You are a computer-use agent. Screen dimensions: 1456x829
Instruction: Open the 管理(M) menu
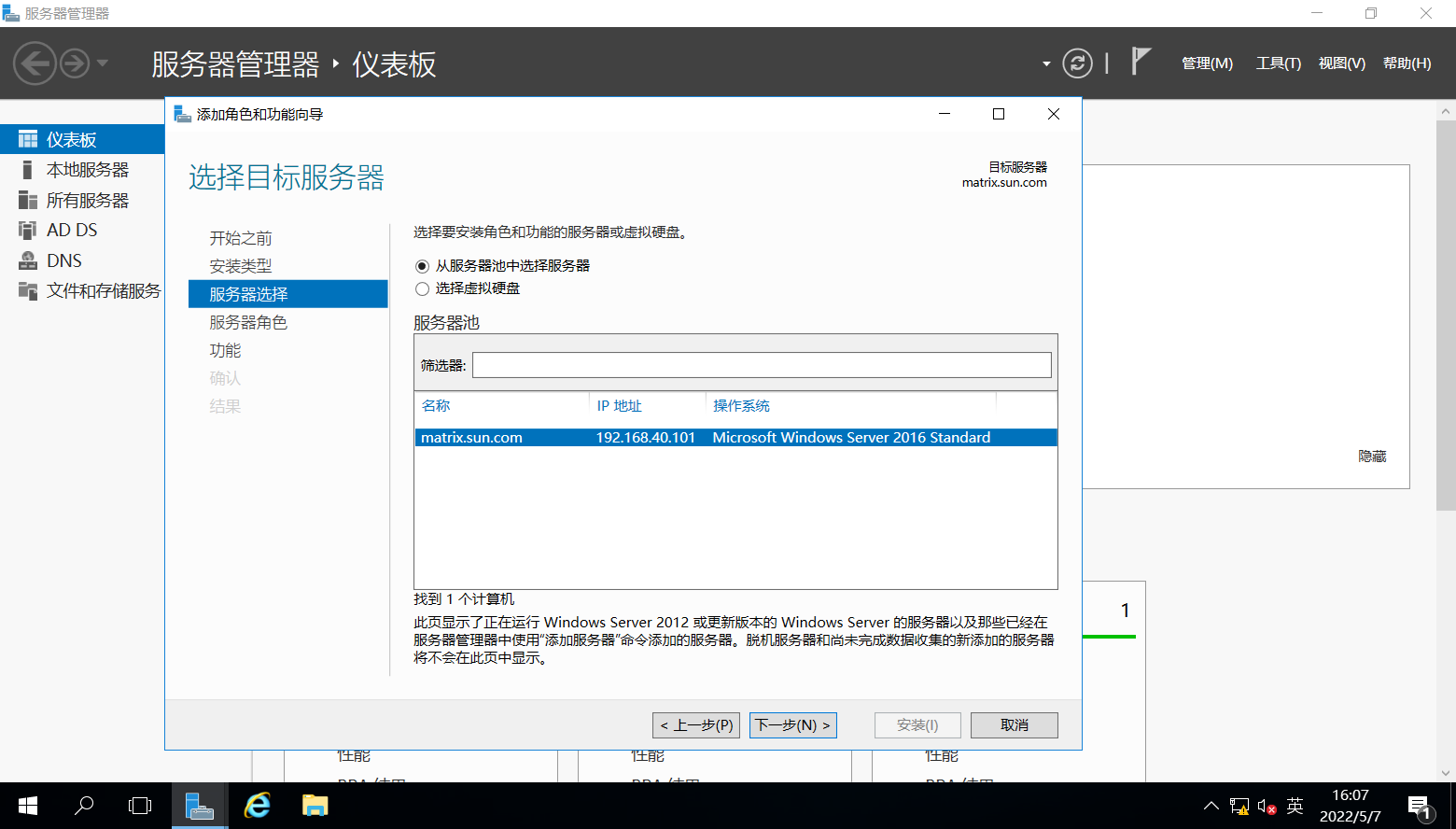tap(1207, 63)
